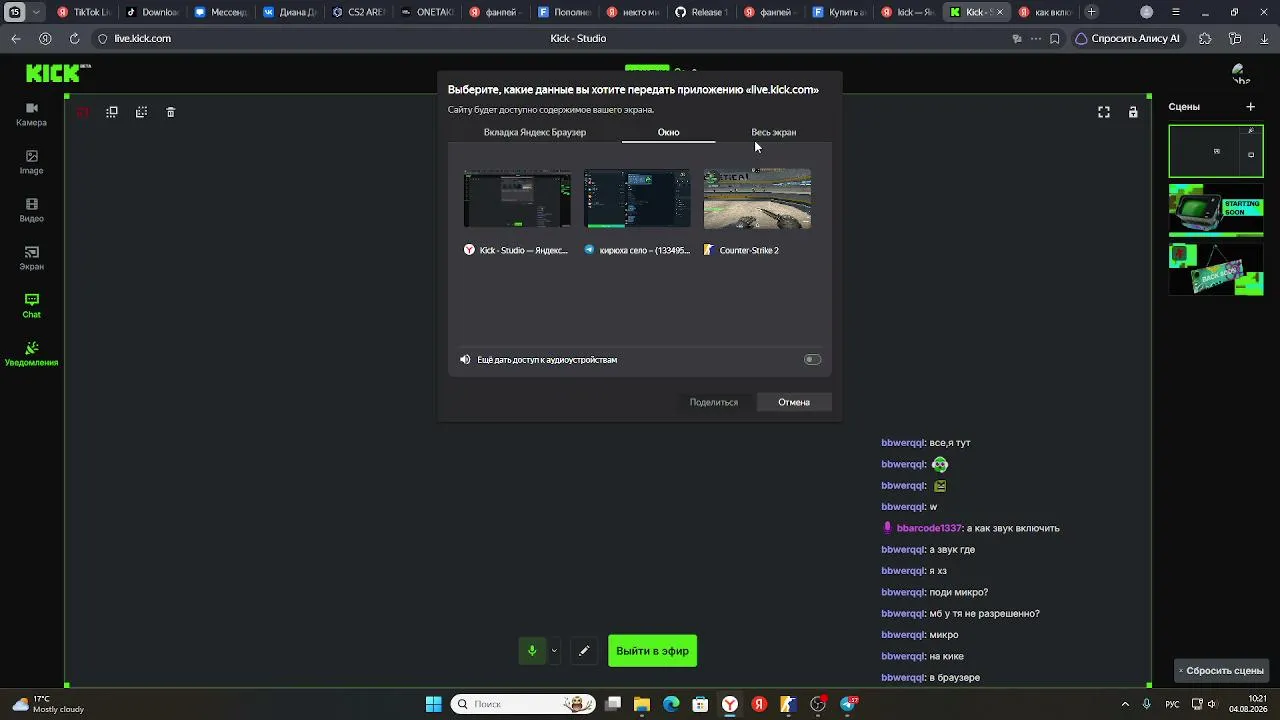This screenshot has height=720, width=1280.
Task: Click Выйти в эфир go-live button
Action: point(652,651)
